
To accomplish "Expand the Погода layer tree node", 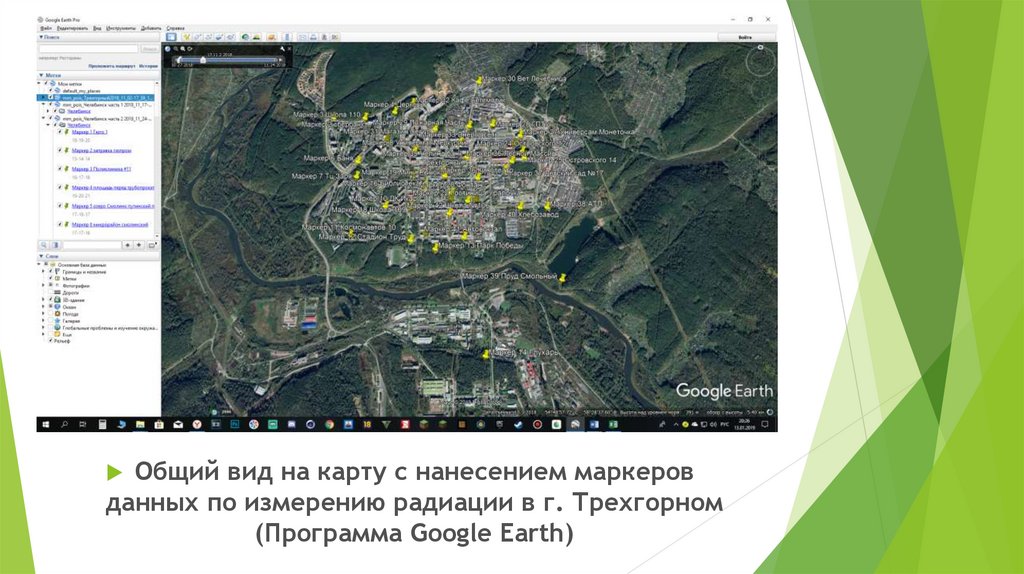I will coord(43,313).
